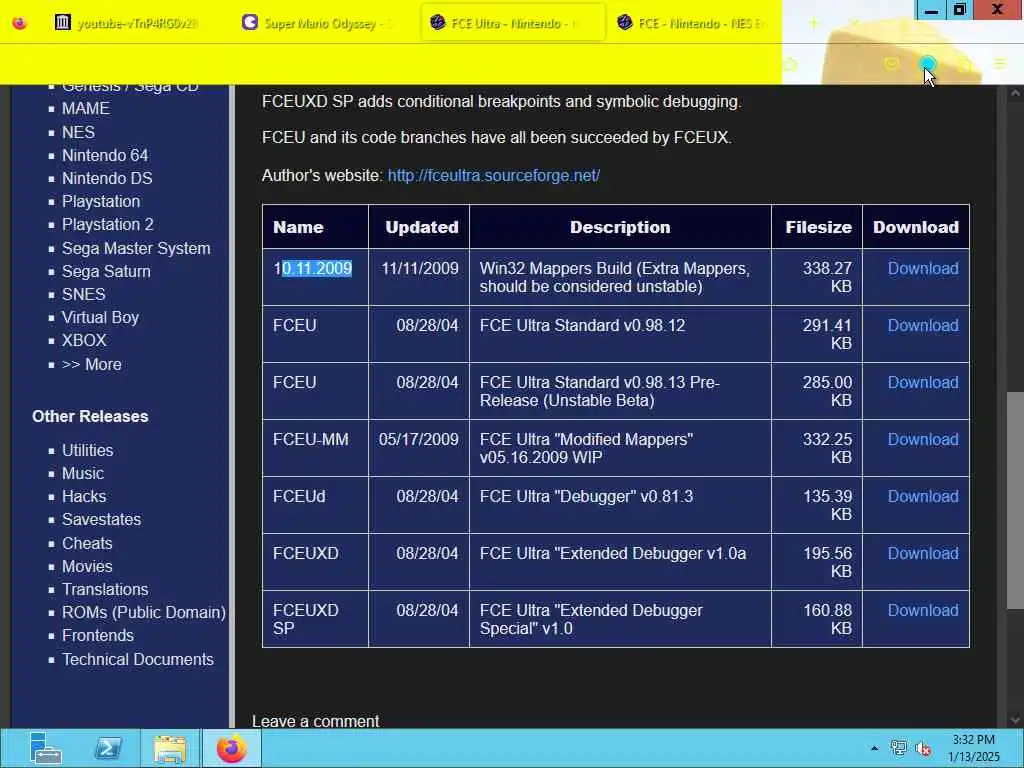
Task: Open Music under Other Releases
Action: (83, 473)
